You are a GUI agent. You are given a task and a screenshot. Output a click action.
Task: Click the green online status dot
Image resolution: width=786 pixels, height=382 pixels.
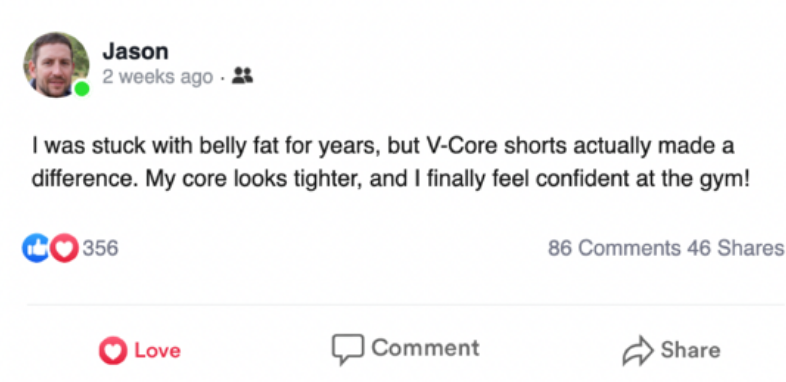82,89
